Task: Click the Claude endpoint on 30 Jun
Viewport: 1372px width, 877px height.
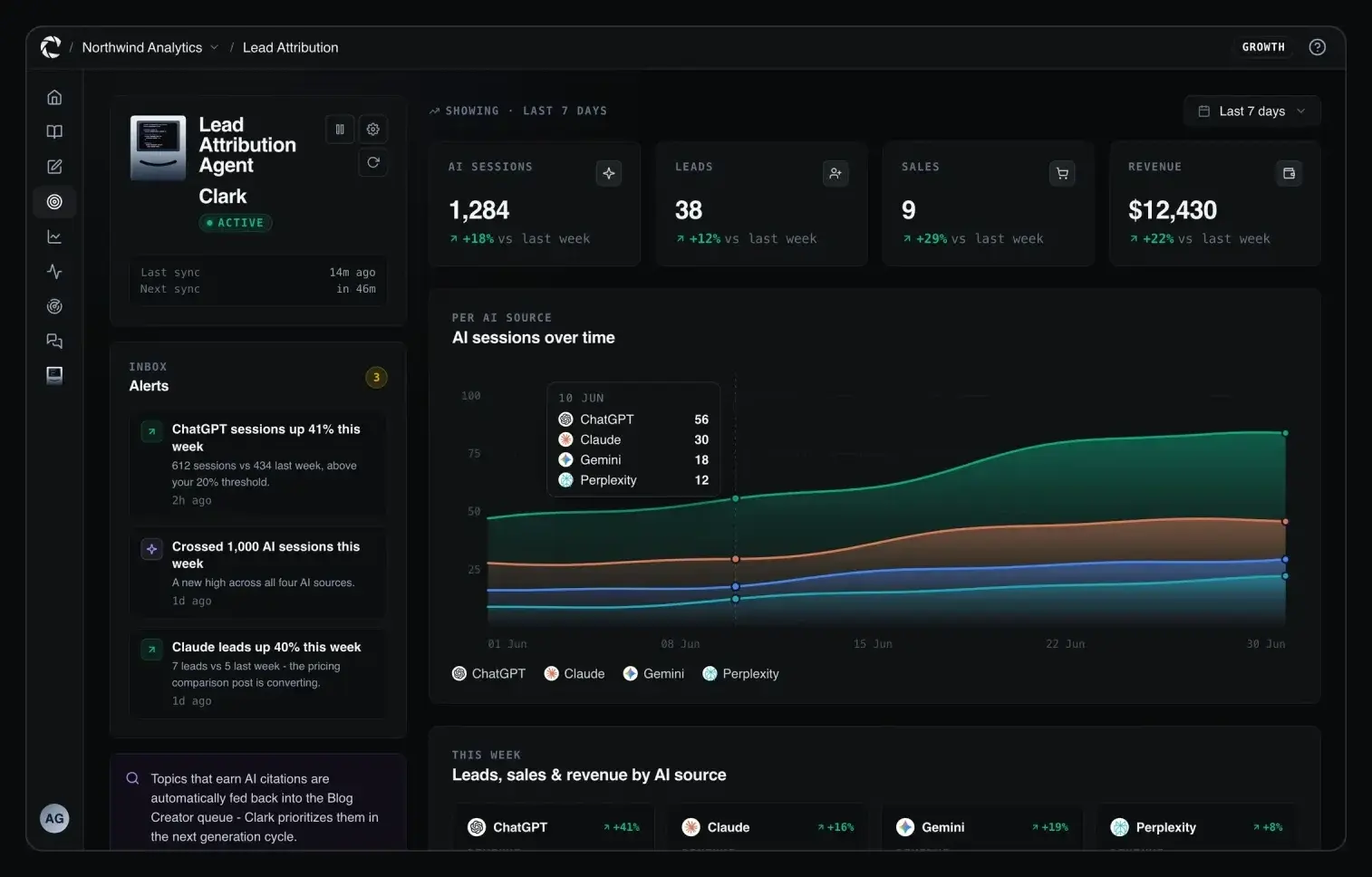Action: (x=1285, y=522)
